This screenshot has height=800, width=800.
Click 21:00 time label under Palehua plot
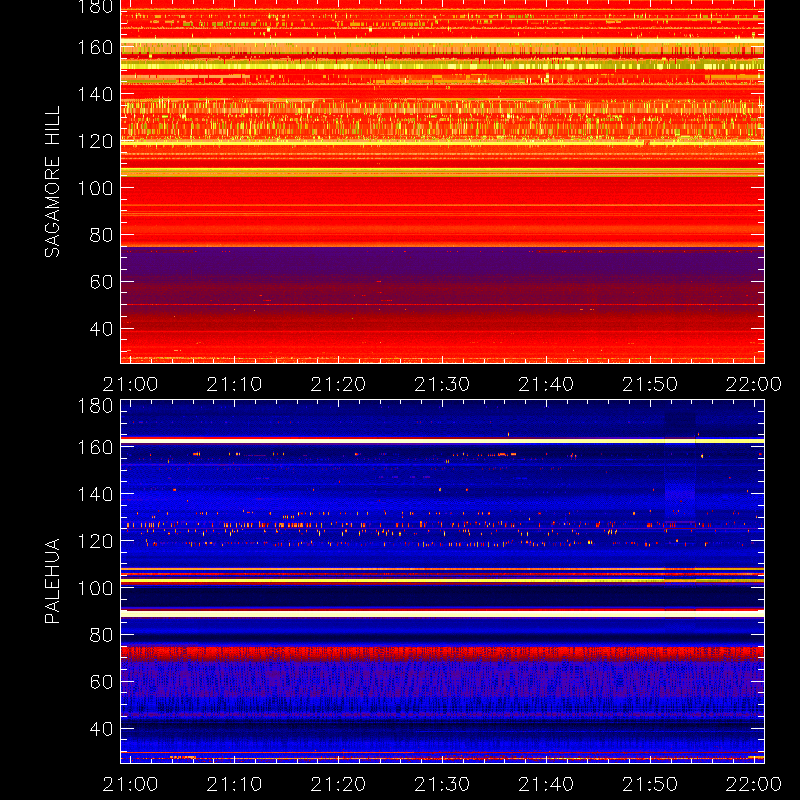130,784
